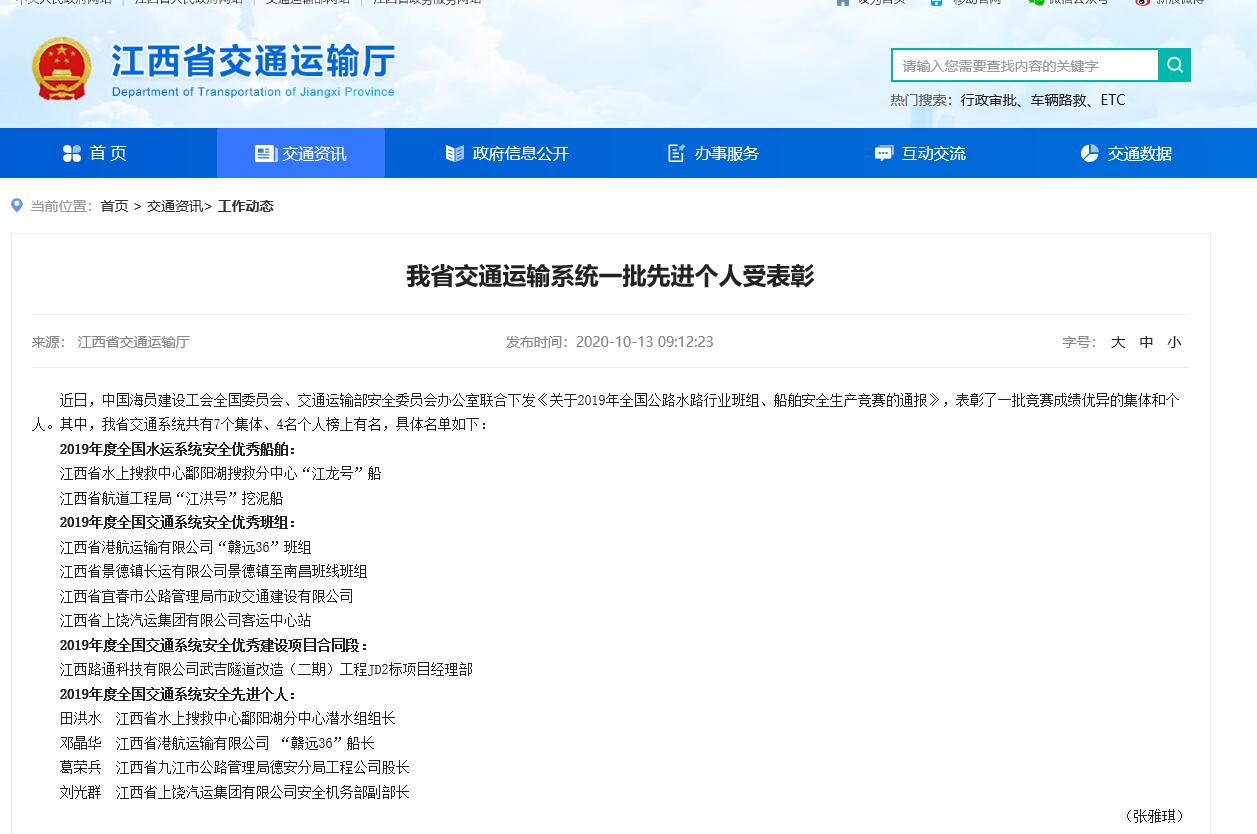Click the search magnifier button
The image size is (1257, 834).
point(1175,65)
